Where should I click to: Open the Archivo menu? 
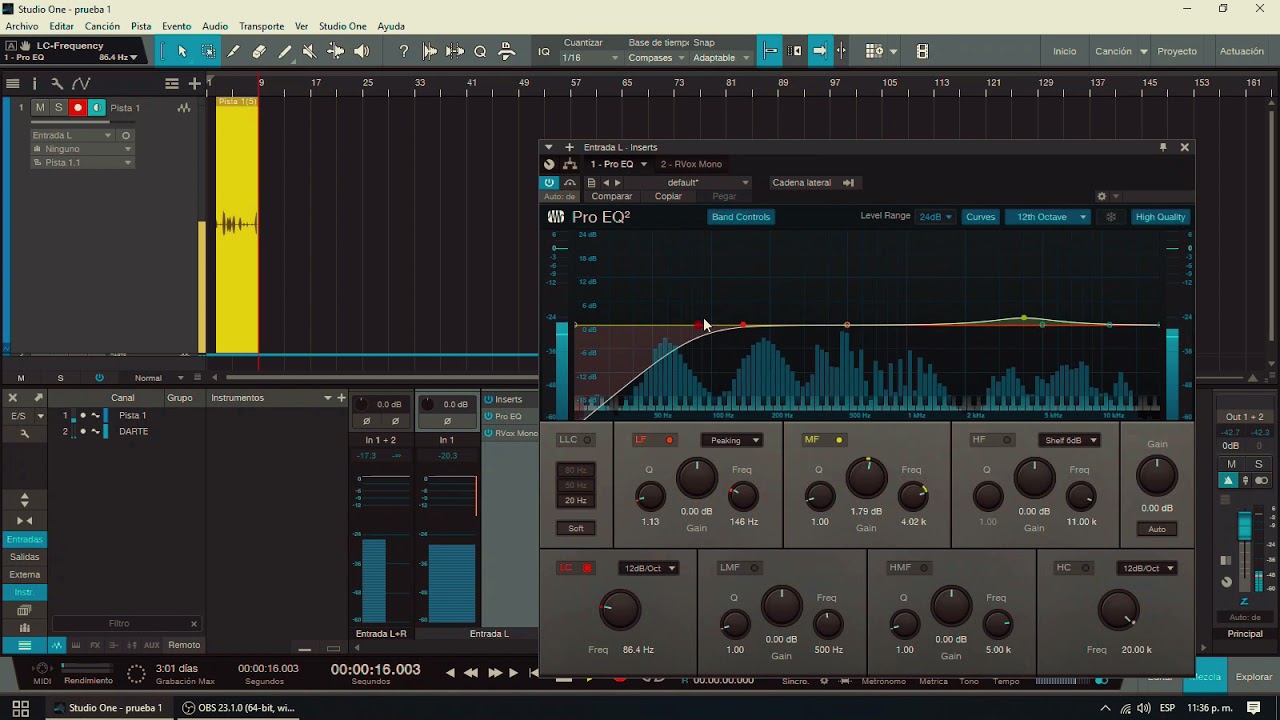tap(22, 26)
